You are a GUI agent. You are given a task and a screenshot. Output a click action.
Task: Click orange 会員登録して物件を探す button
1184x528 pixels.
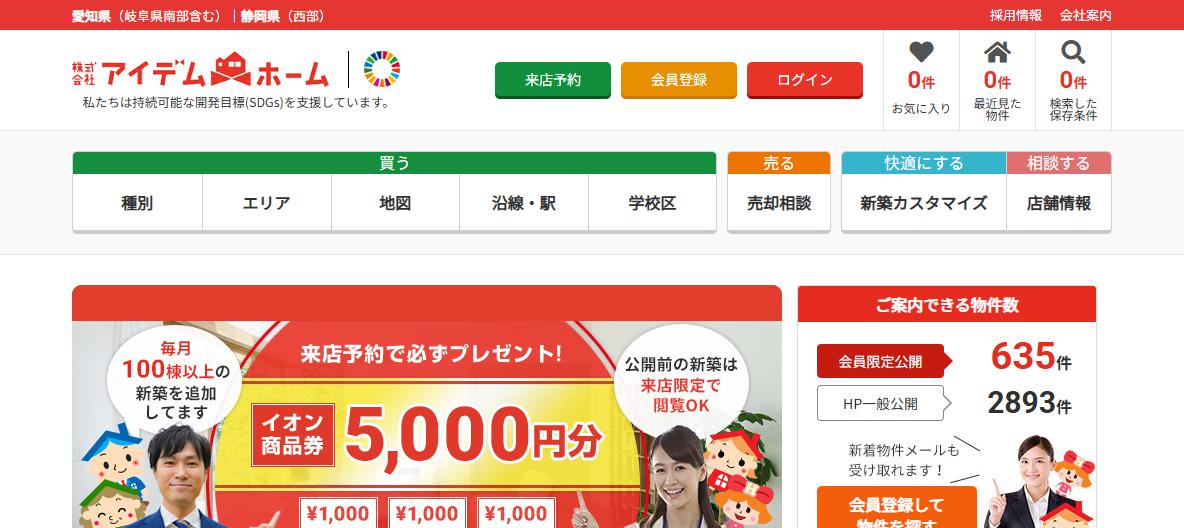[x=896, y=508]
